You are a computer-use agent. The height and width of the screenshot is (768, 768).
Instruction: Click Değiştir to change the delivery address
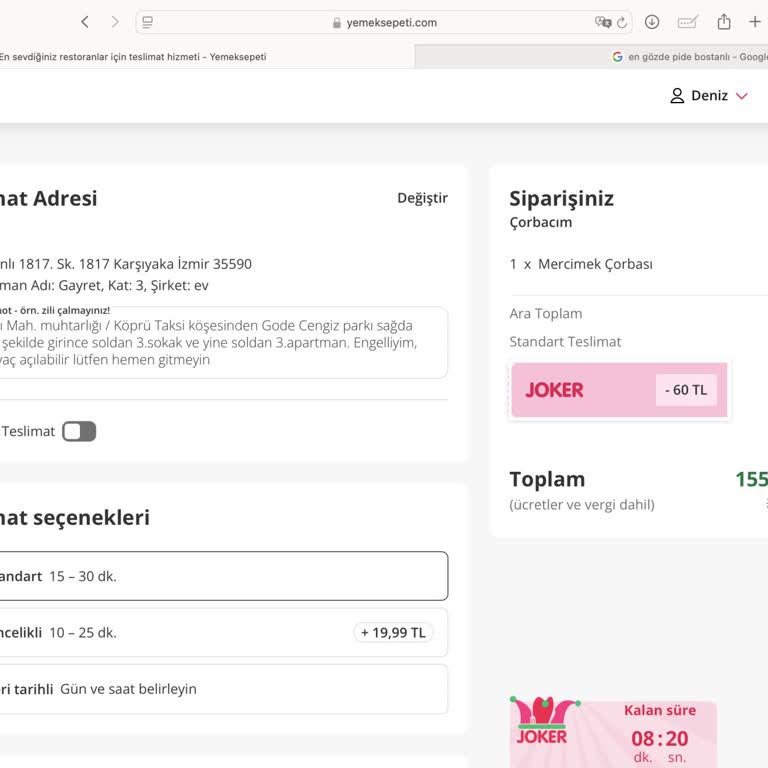[x=422, y=198]
